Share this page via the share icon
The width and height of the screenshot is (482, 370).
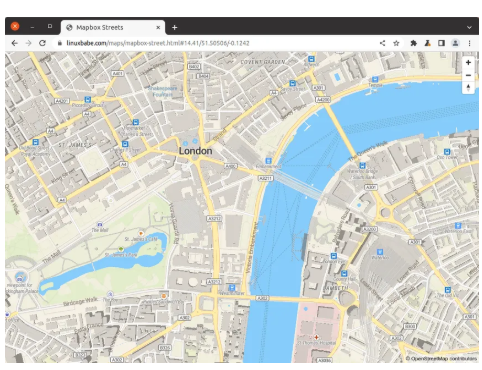pos(382,43)
